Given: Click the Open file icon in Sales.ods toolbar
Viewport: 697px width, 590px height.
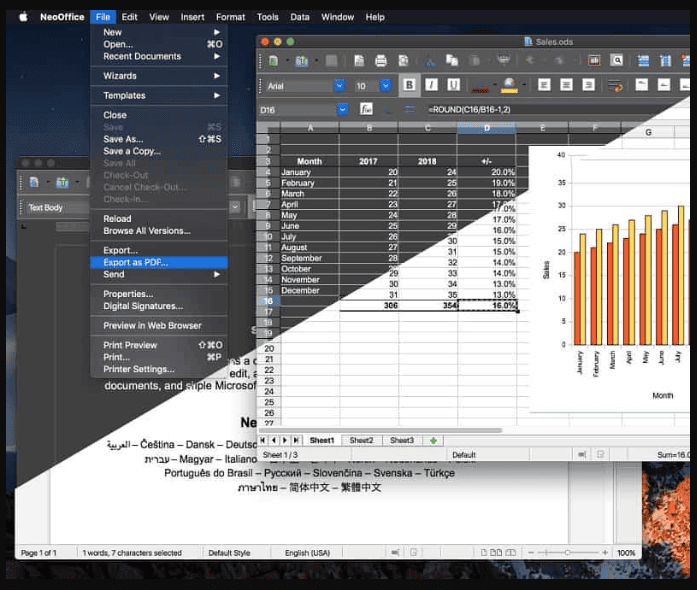Looking at the screenshot, I should tap(301, 61).
